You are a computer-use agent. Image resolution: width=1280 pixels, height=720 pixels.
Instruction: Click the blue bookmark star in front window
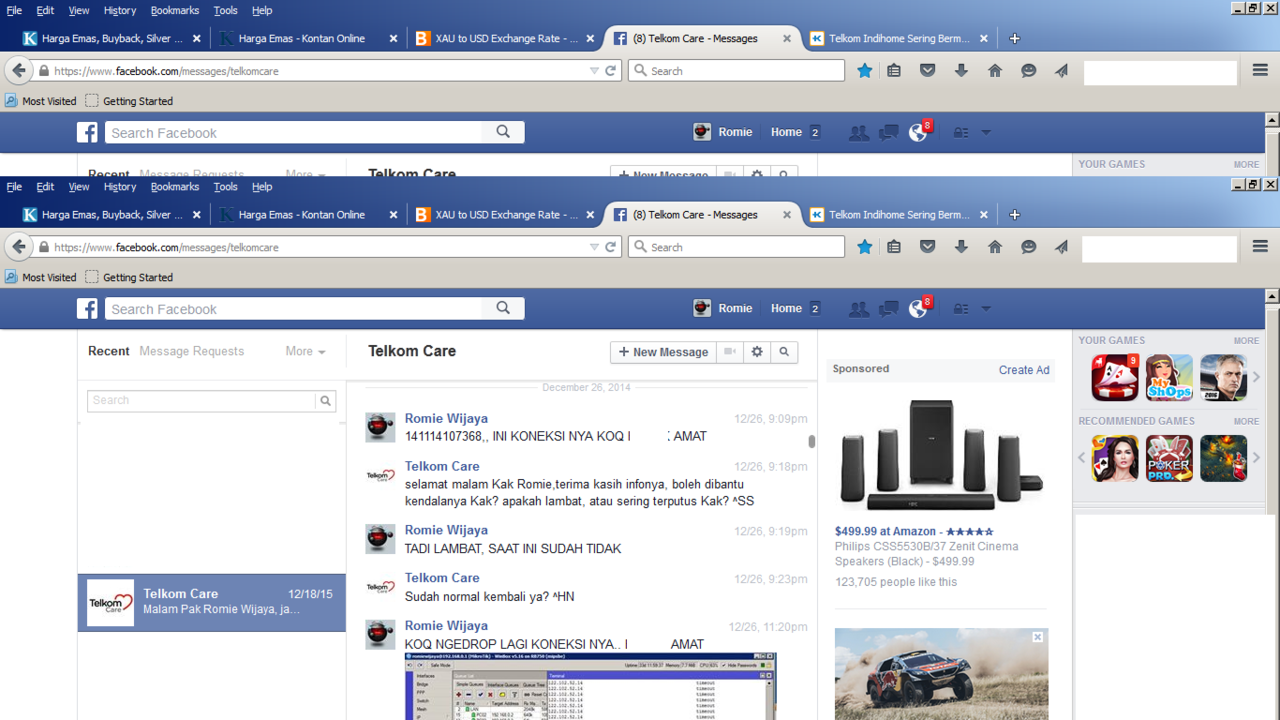point(865,247)
